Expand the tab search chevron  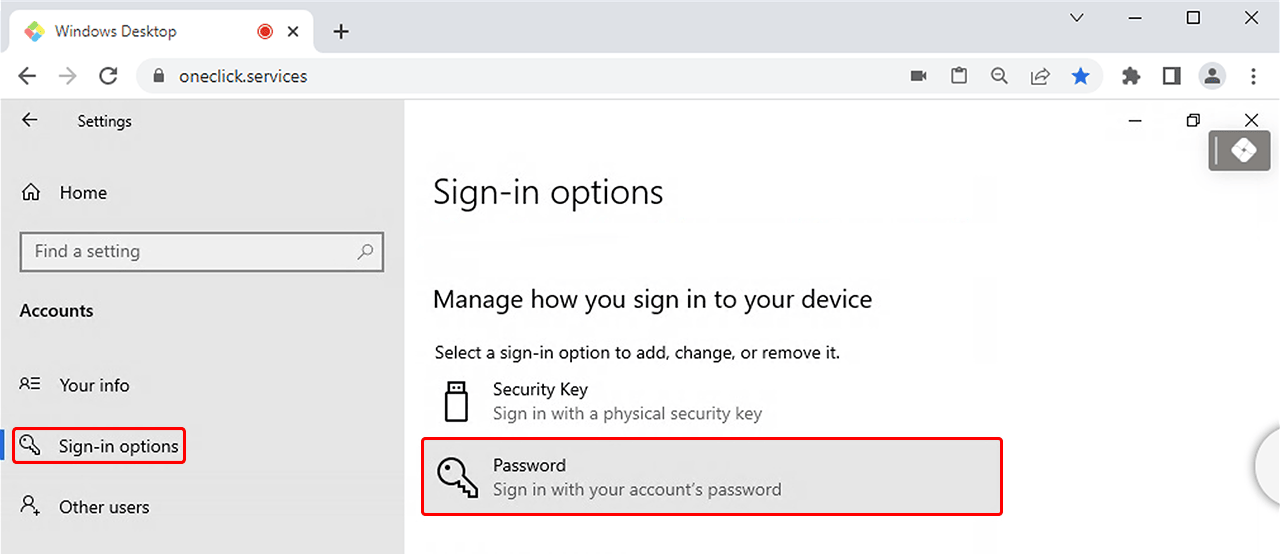[1077, 18]
